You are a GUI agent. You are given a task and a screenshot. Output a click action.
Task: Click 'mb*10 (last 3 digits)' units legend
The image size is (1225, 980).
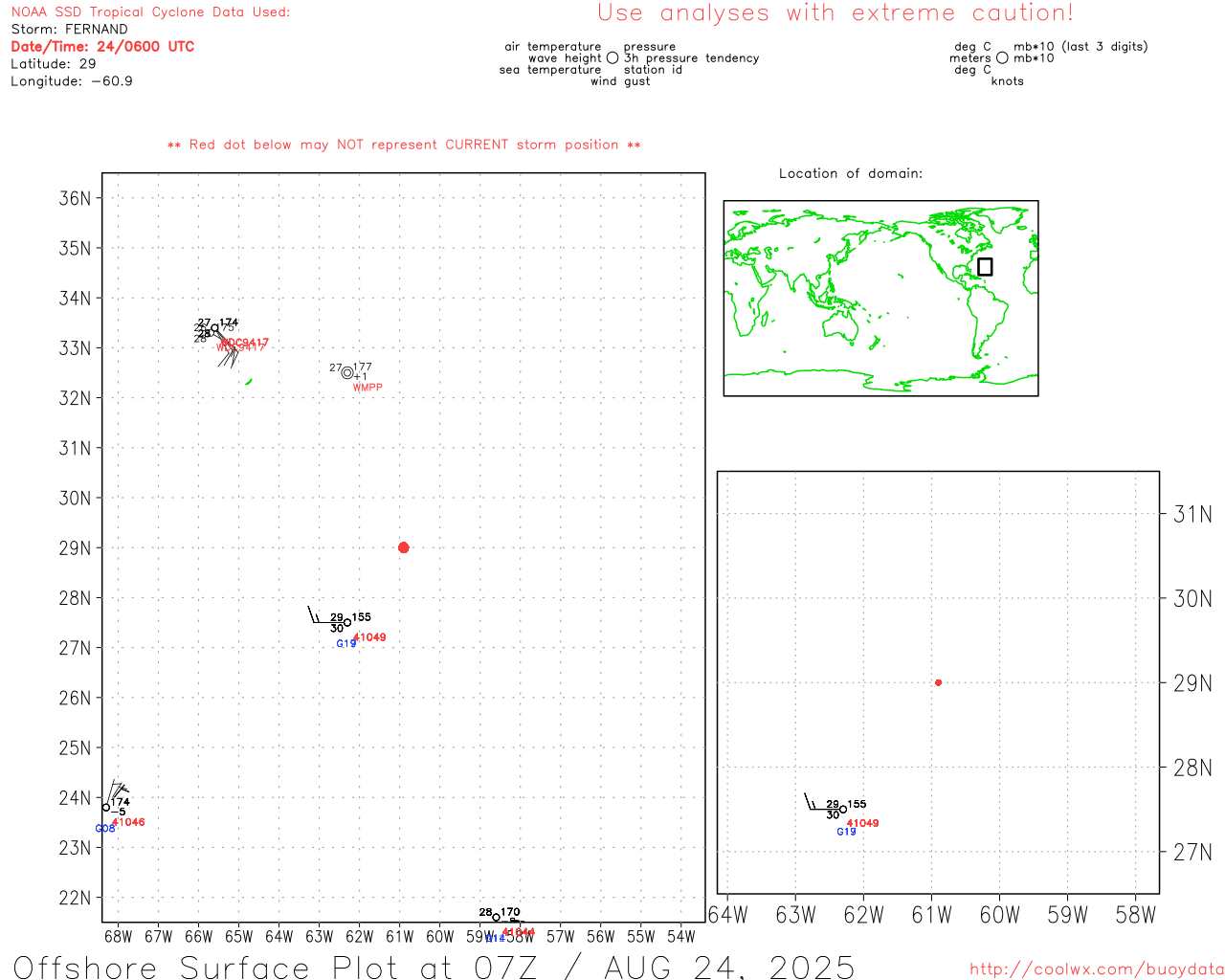[x=1080, y=47]
